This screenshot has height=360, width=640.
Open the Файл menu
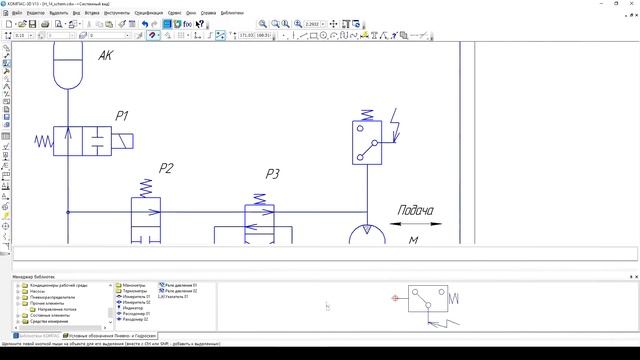[x=17, y=13]
